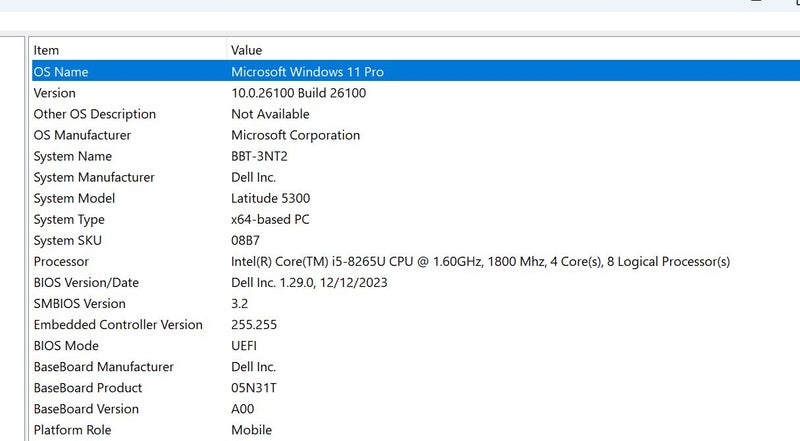Click the 255.255 controller version value

pyautogui.click(x=254, y=325)
